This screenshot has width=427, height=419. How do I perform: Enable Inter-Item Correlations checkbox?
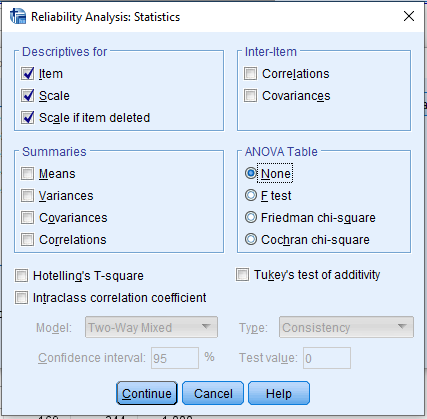(250, 74)
